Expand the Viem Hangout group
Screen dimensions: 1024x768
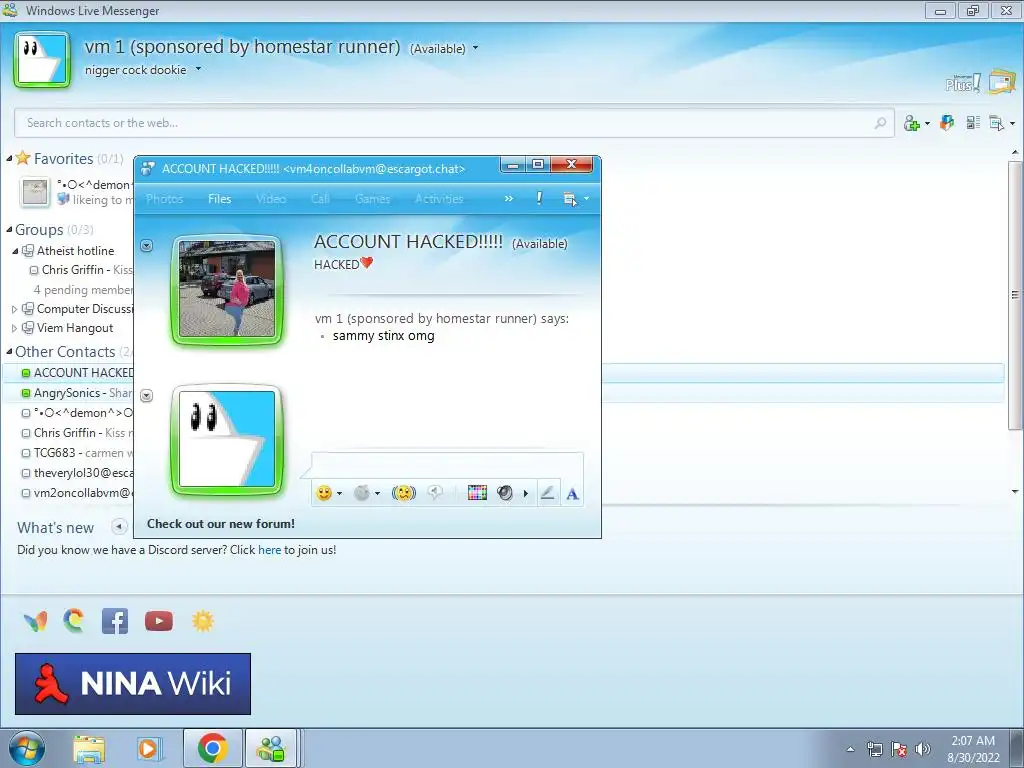pos(15,328)
